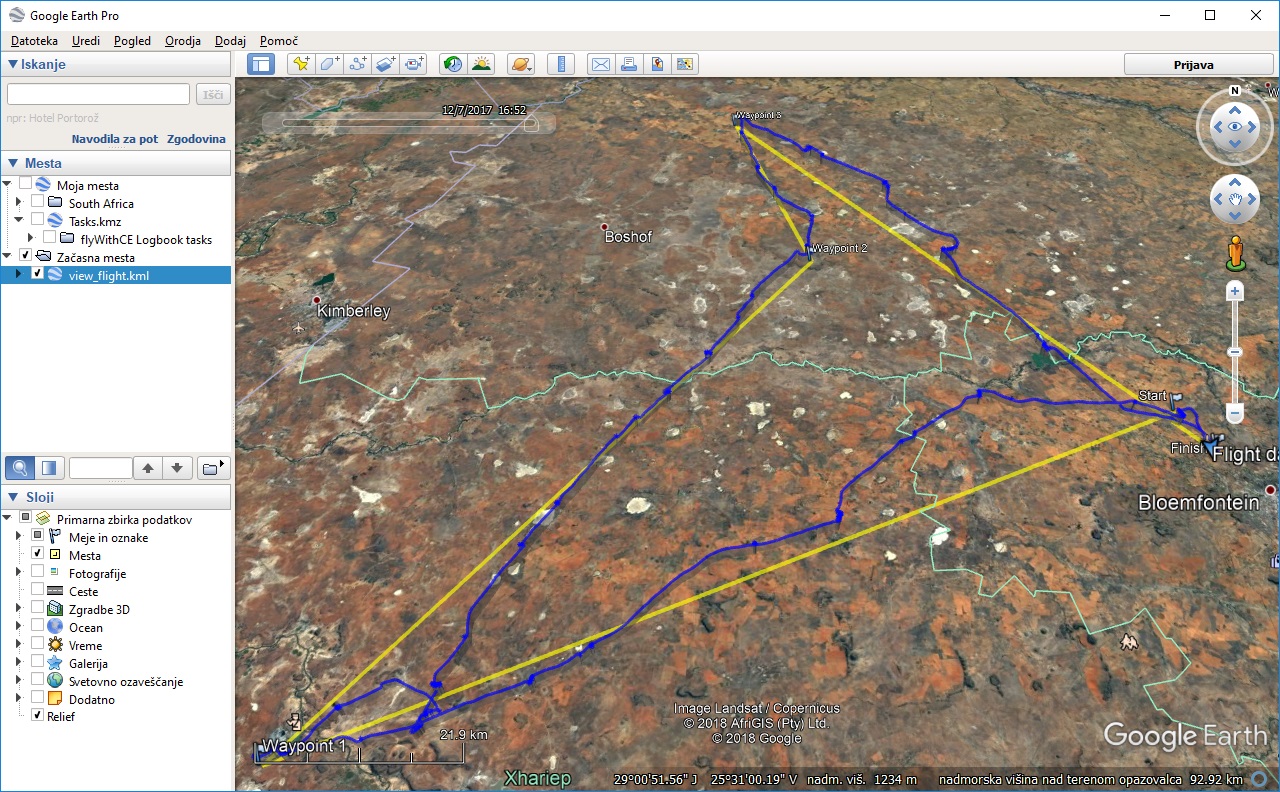Open Navodila za pot link
Screen dimensions: 1280x792
[x=115, y=139]
